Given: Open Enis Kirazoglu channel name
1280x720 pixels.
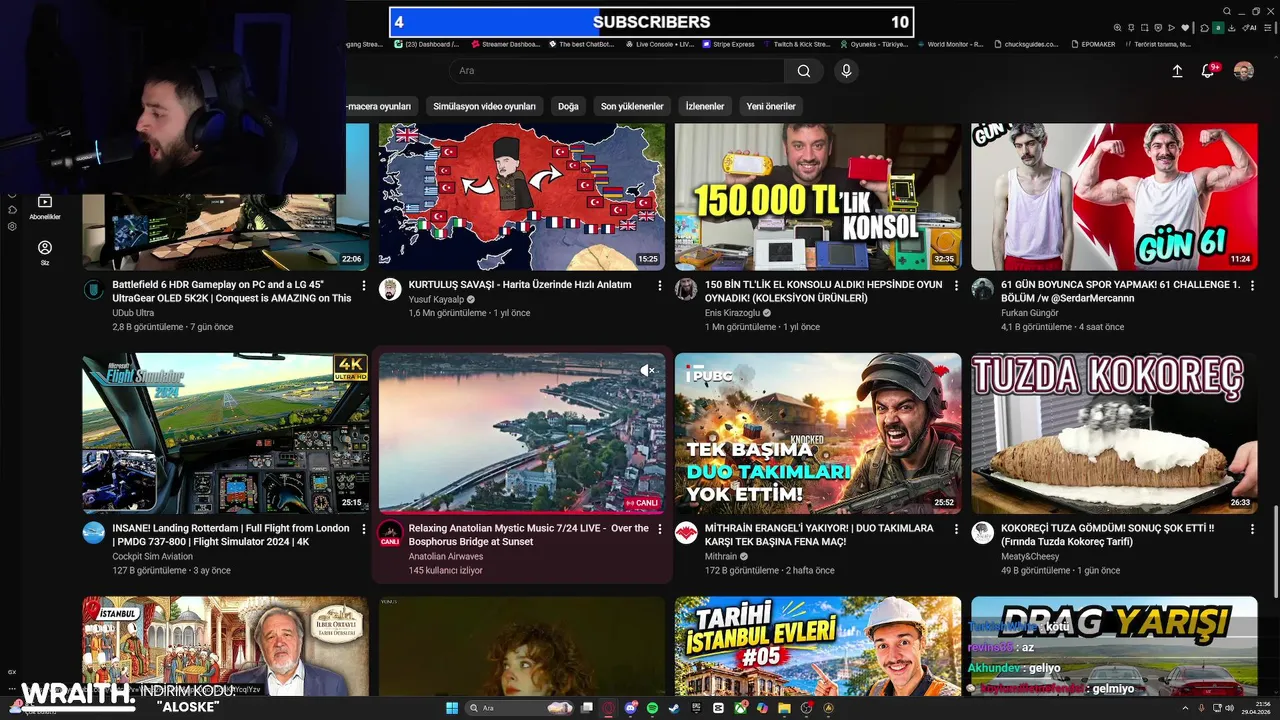Looking at the screenshot, I should point(734,313).
